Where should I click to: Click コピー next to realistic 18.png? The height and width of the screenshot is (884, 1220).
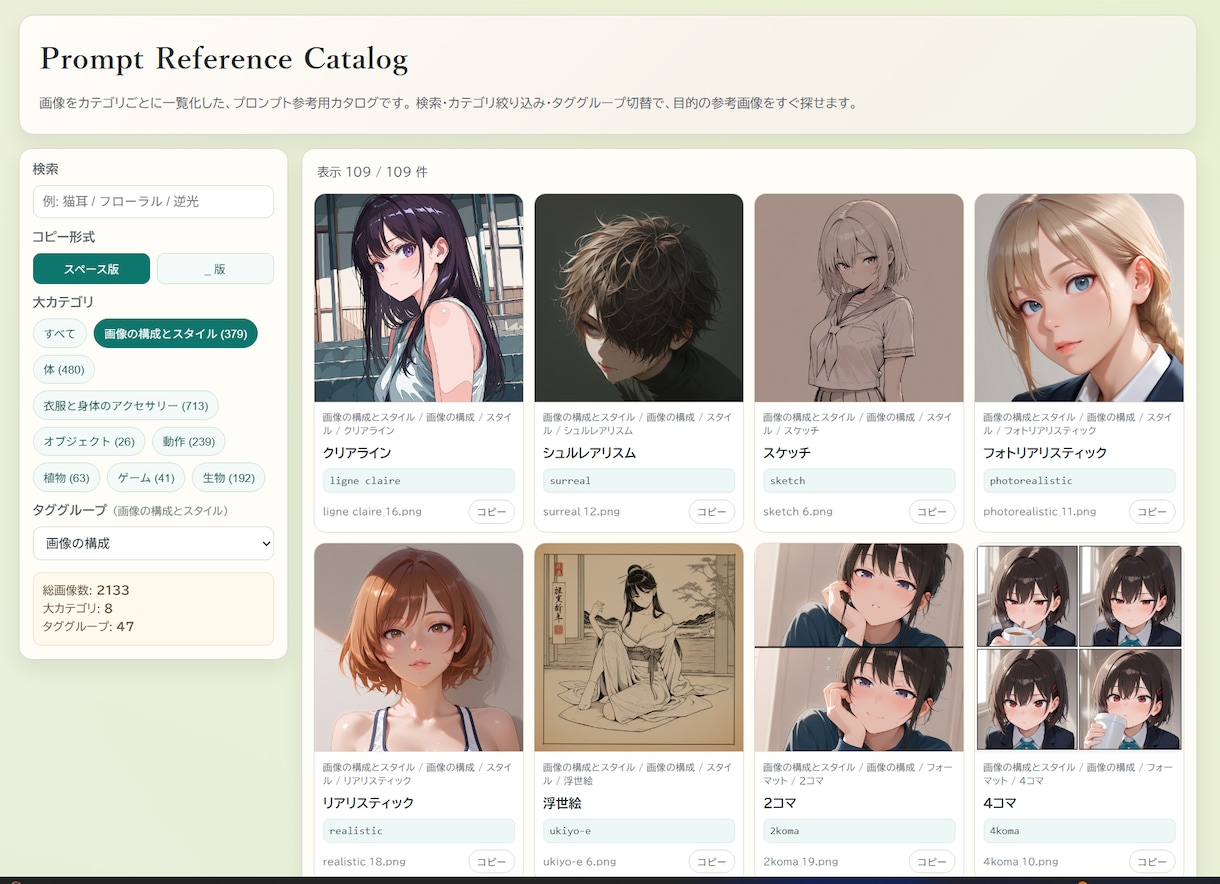(x=492, y=862)
